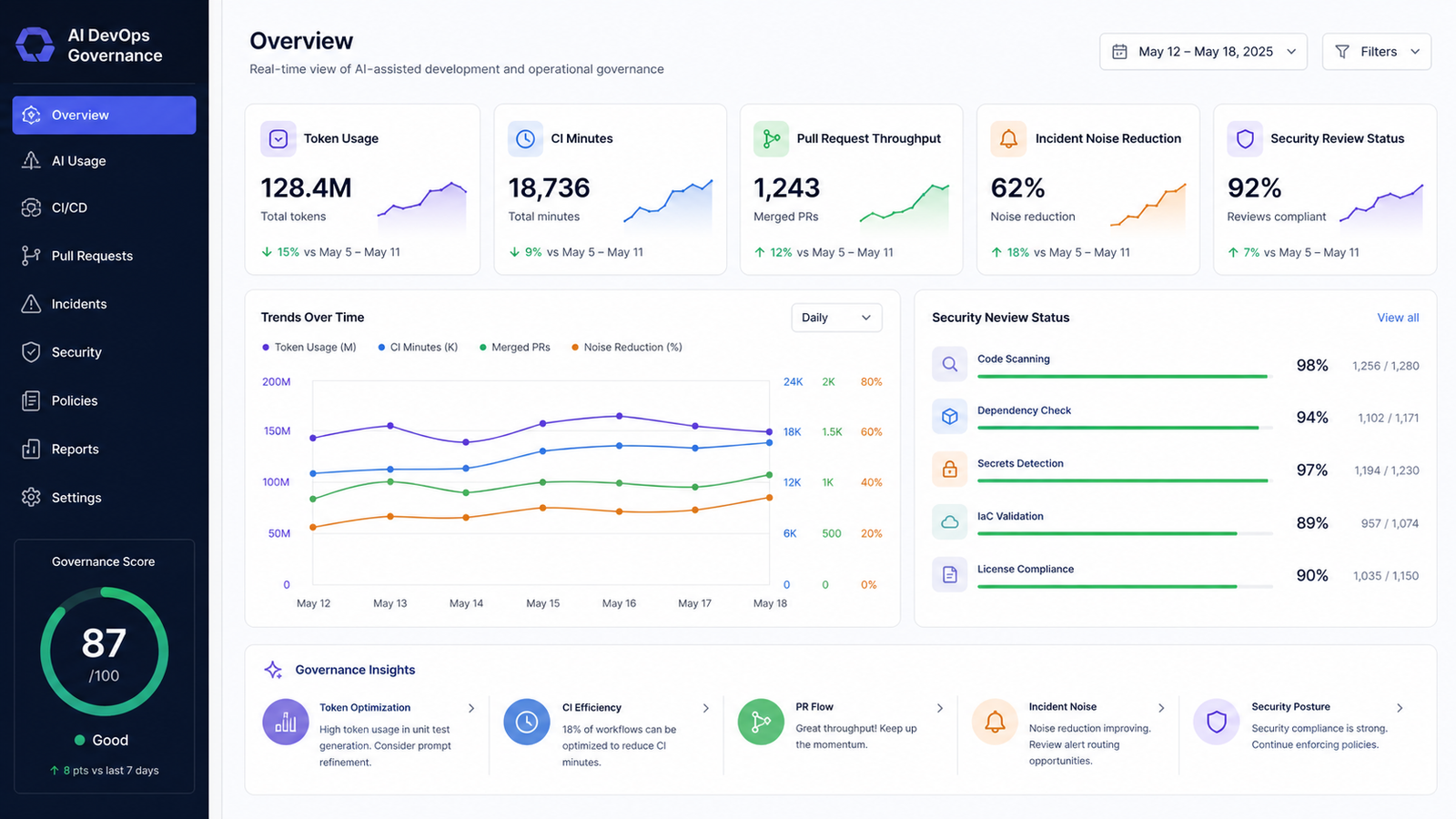Toggle the CI Minutes (K) legend series
Screen dimensions: 1456x819
418,347
